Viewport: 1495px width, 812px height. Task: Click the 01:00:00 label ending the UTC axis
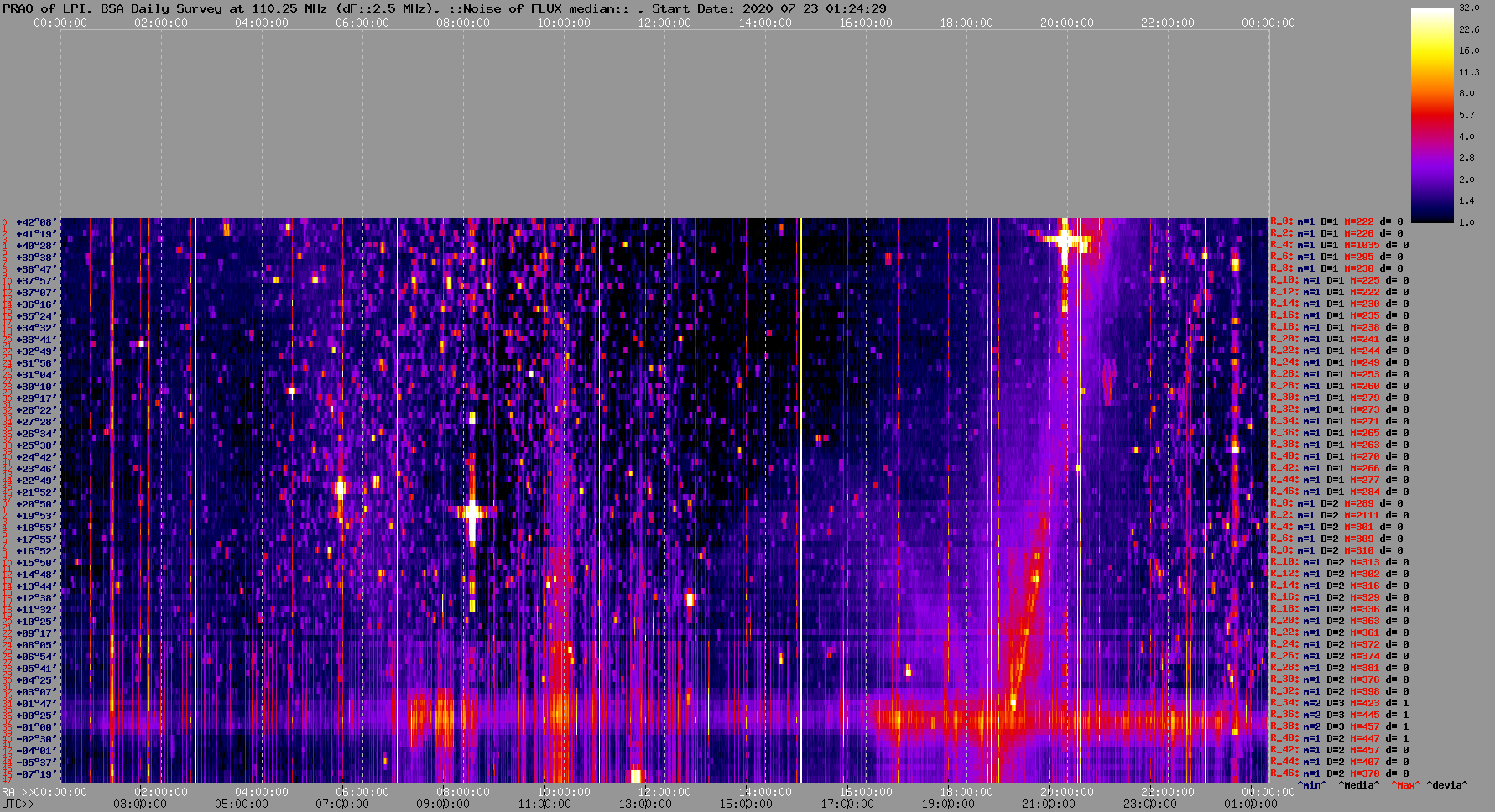[x=1250, y=804]
